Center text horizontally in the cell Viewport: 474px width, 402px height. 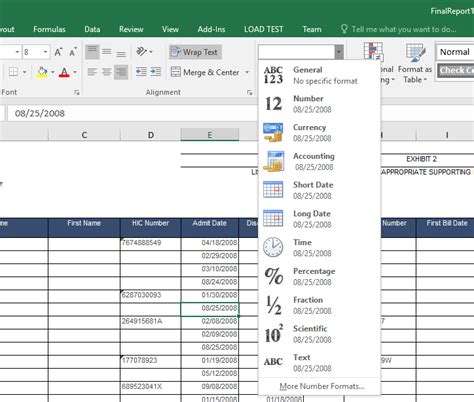pyautogui.click(x=107, y=72)
